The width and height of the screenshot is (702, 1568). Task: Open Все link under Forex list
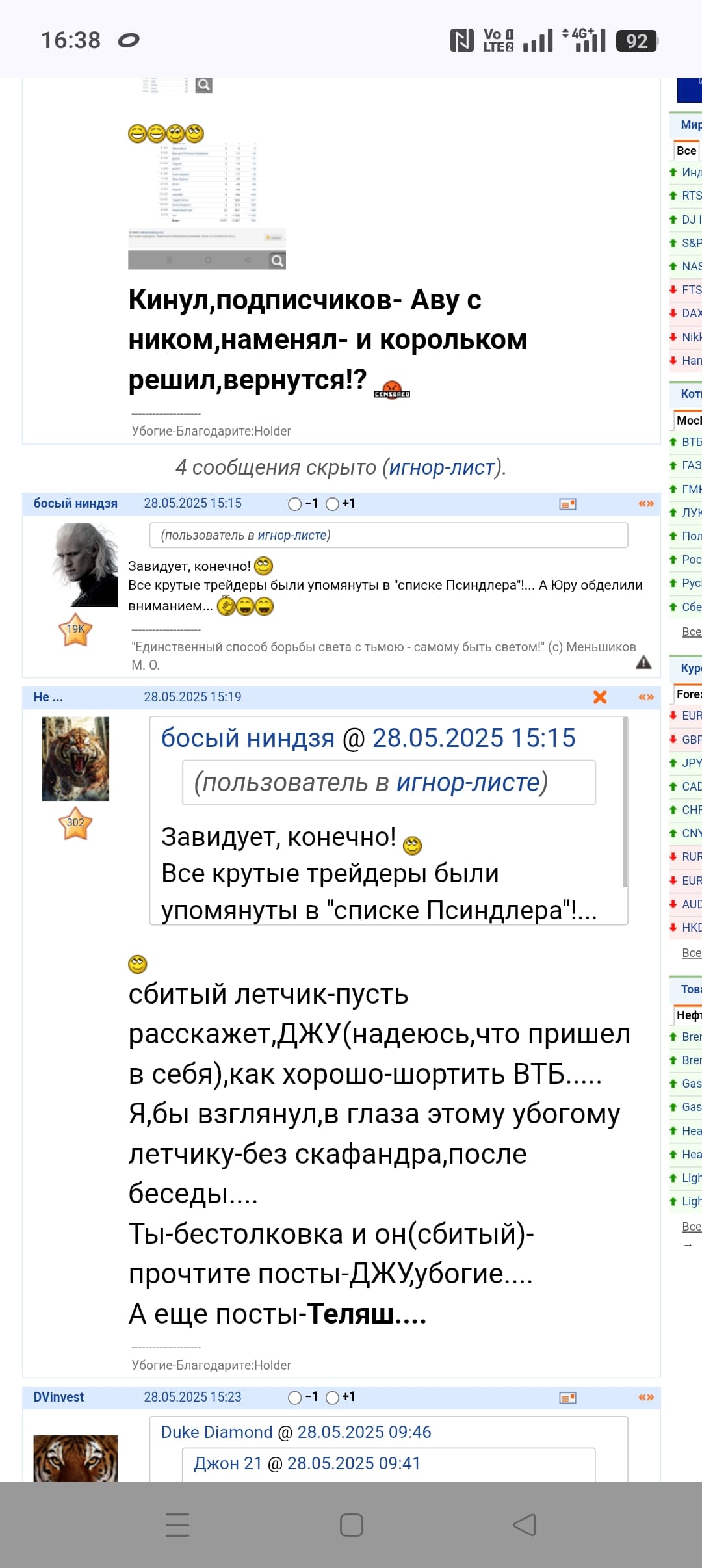click(x=692, y=953)
